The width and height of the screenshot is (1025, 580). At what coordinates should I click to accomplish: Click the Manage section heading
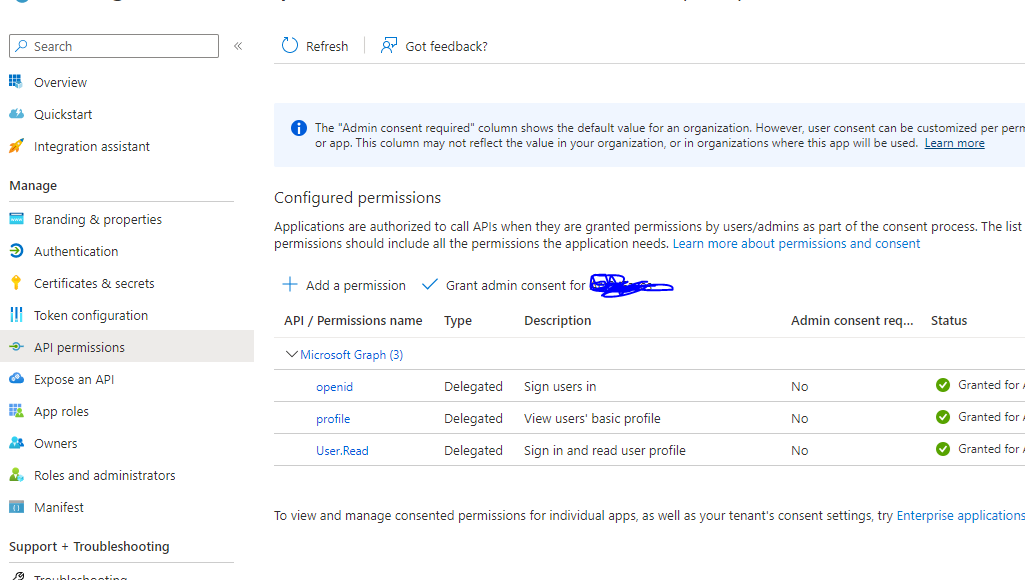33,186
